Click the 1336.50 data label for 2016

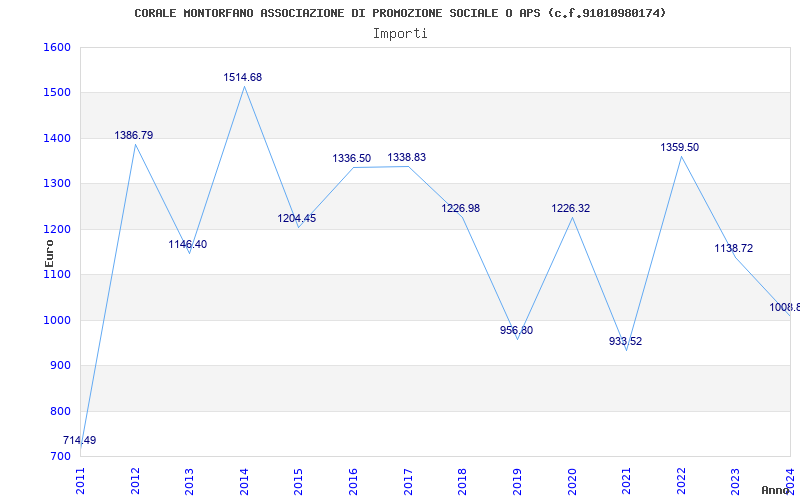351,158
